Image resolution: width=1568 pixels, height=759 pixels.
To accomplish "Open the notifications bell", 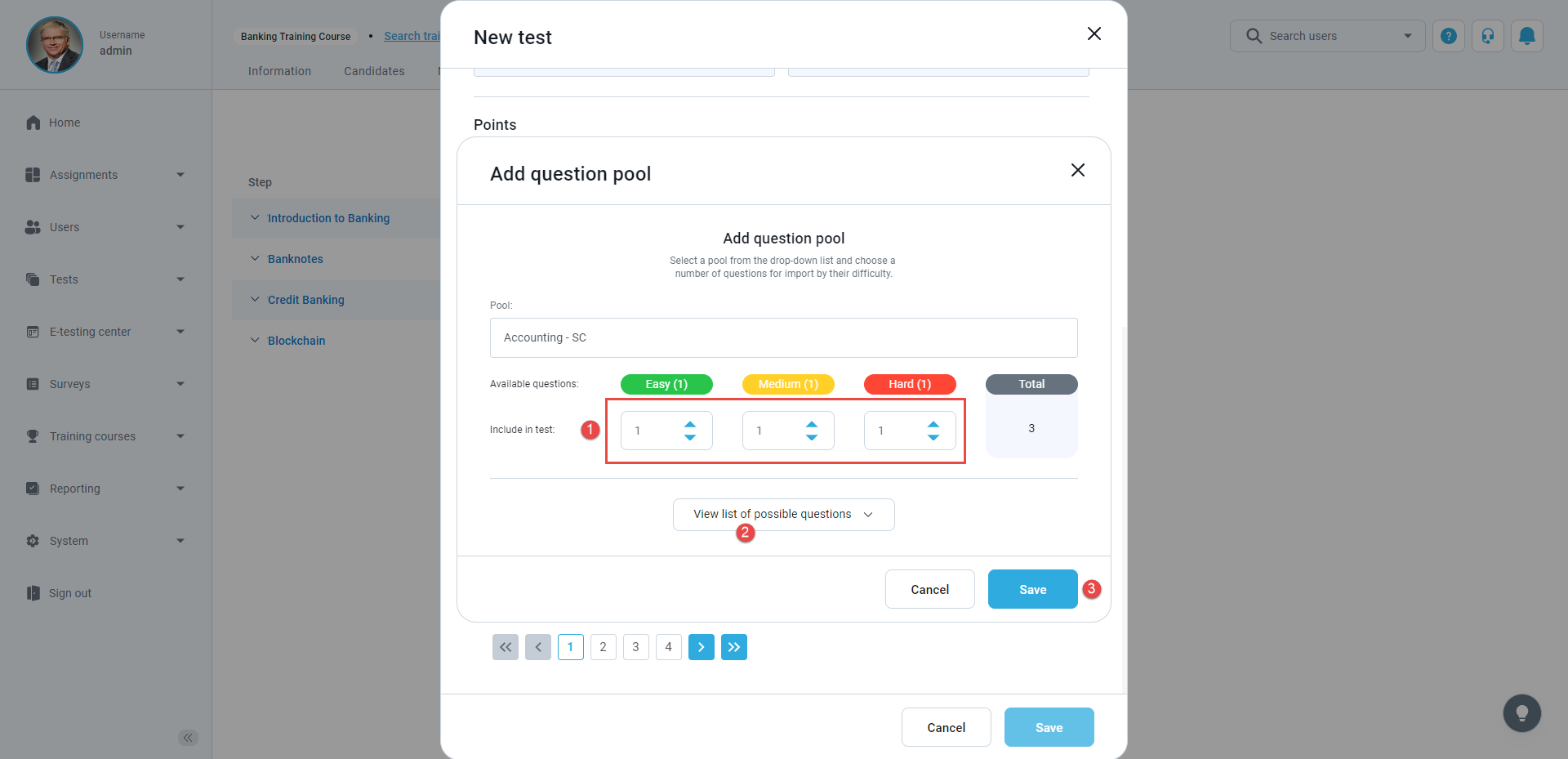I will click(1526, 36).
